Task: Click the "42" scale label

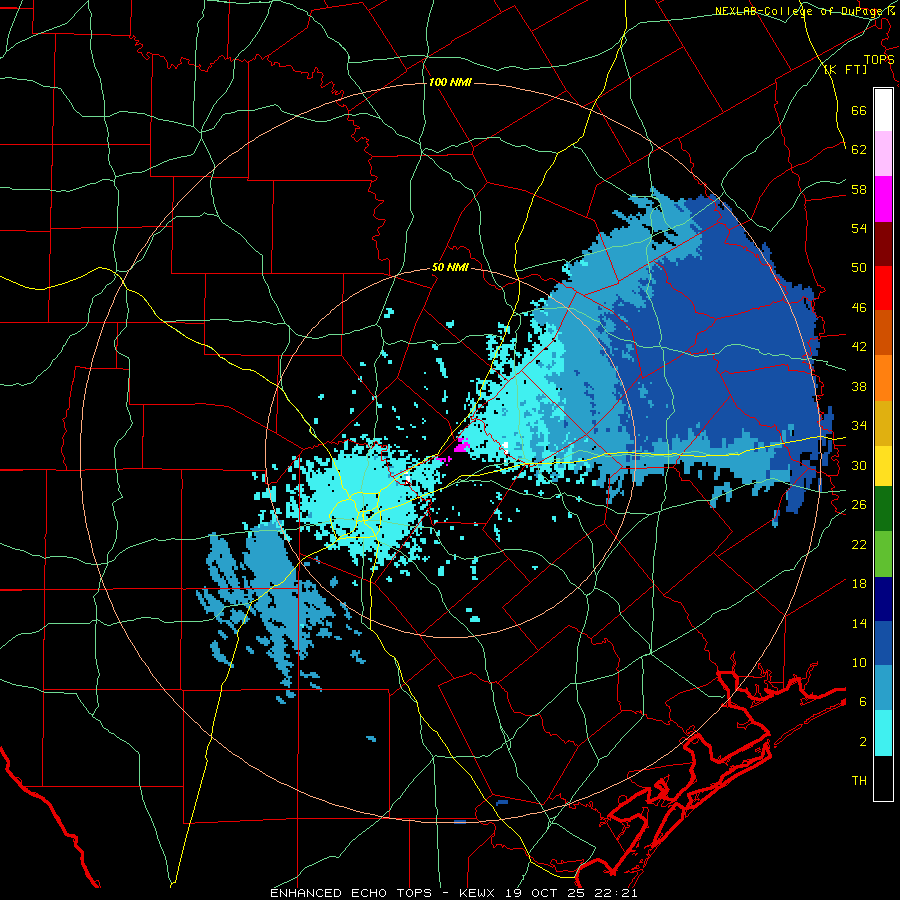Action: click(x=859, y=347)
